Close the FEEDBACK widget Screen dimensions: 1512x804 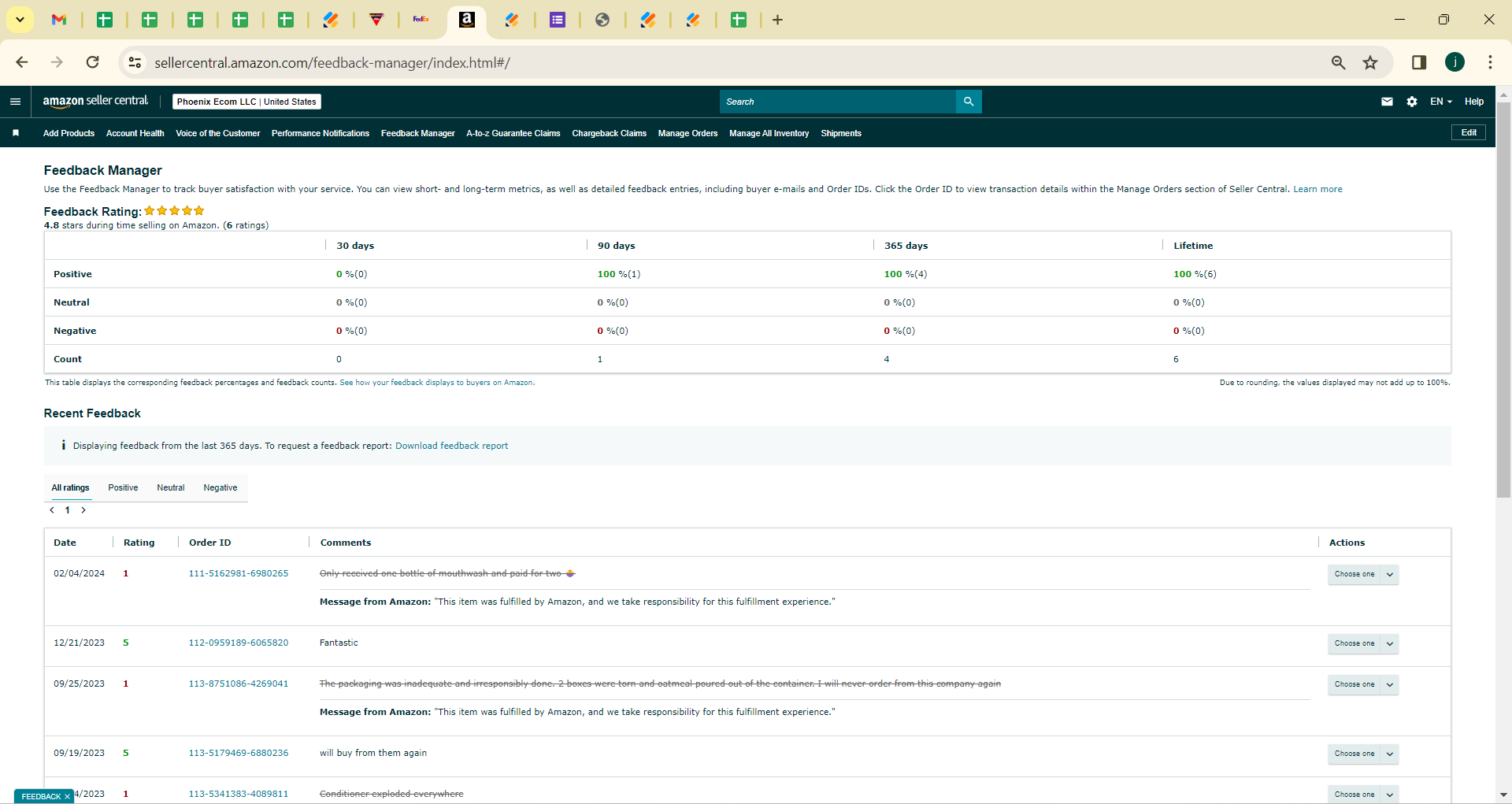point(68,797)
